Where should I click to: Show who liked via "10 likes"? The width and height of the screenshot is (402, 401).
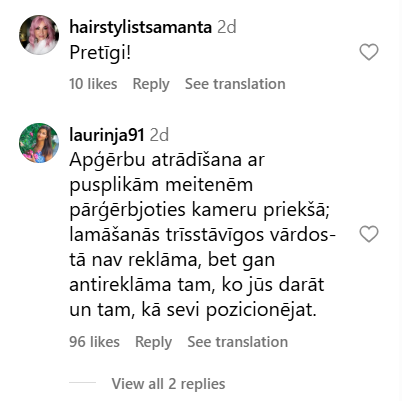(x=93, y=84)
